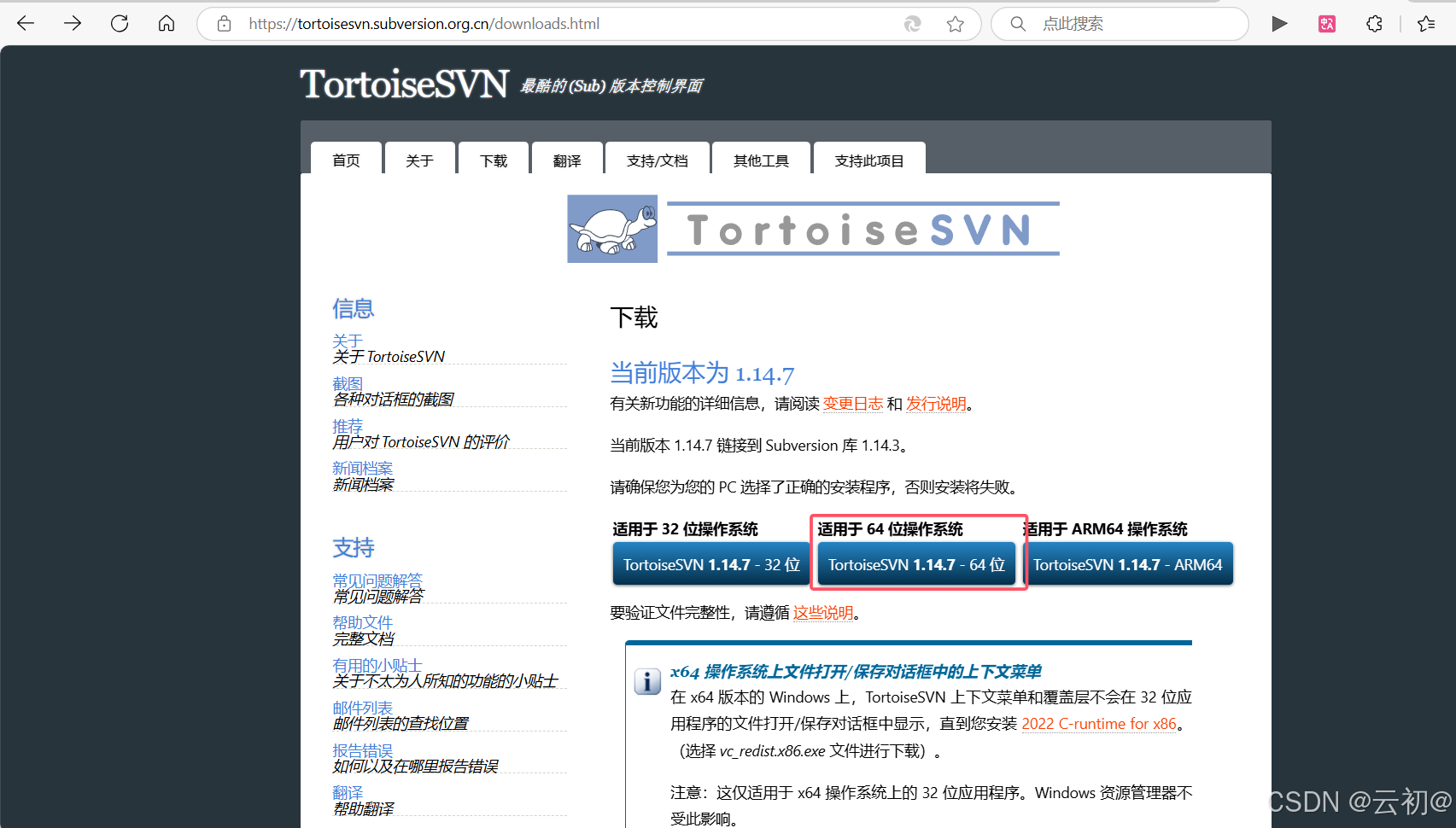Open the extensions puzzle icon
This screenshot has width=1456, height=828.
click(x=1374, y=24)
